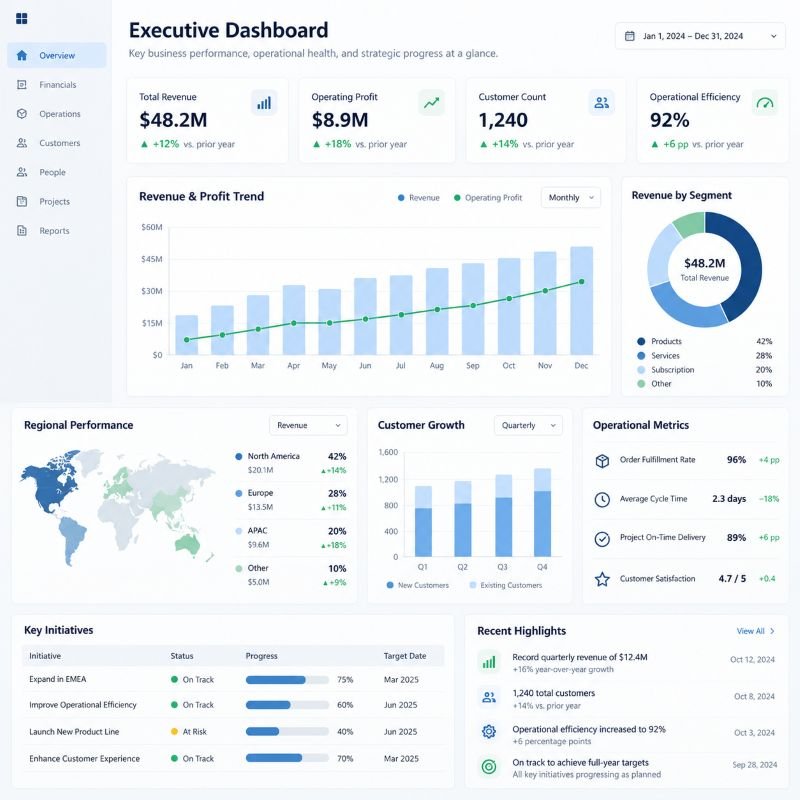Select Launch New Product Line initiative

233,732
